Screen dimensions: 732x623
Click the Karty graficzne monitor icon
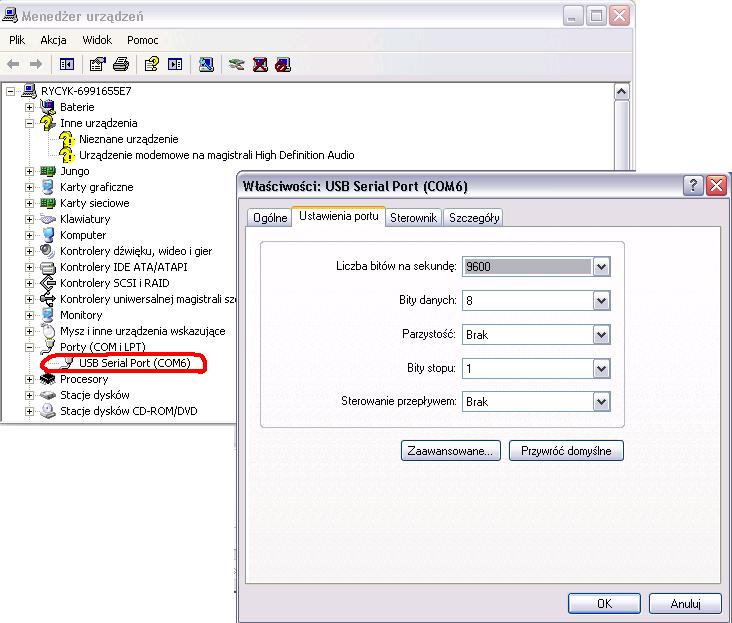(x=48, y=187)
